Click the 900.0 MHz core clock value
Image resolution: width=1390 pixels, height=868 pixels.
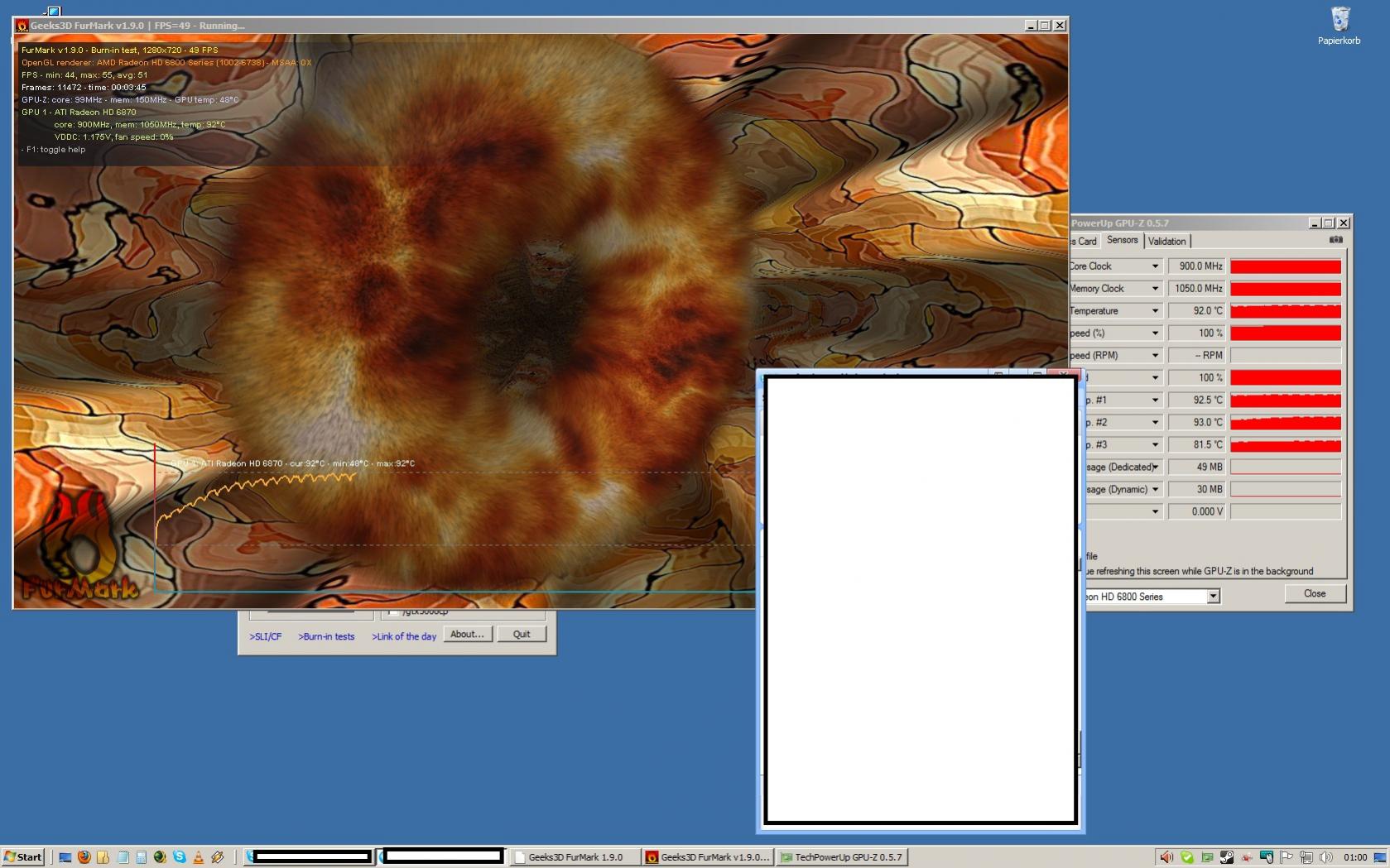[1196, 266]
